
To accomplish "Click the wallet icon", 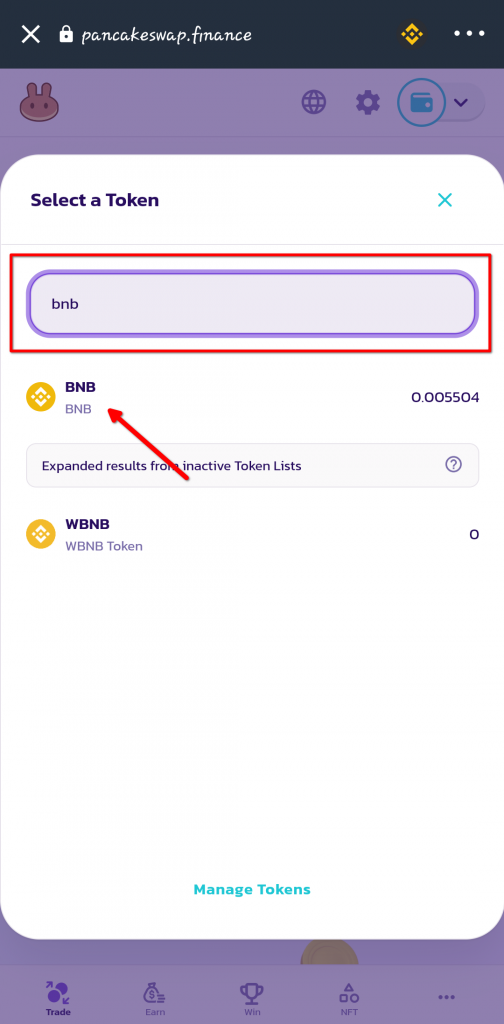I will pos(421,103).
